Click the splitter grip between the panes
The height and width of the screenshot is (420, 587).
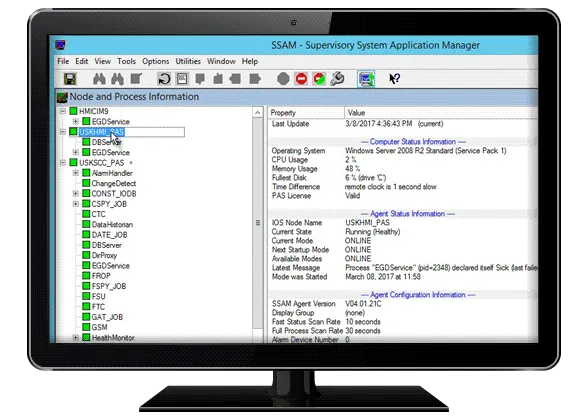(x=258, y=223)
